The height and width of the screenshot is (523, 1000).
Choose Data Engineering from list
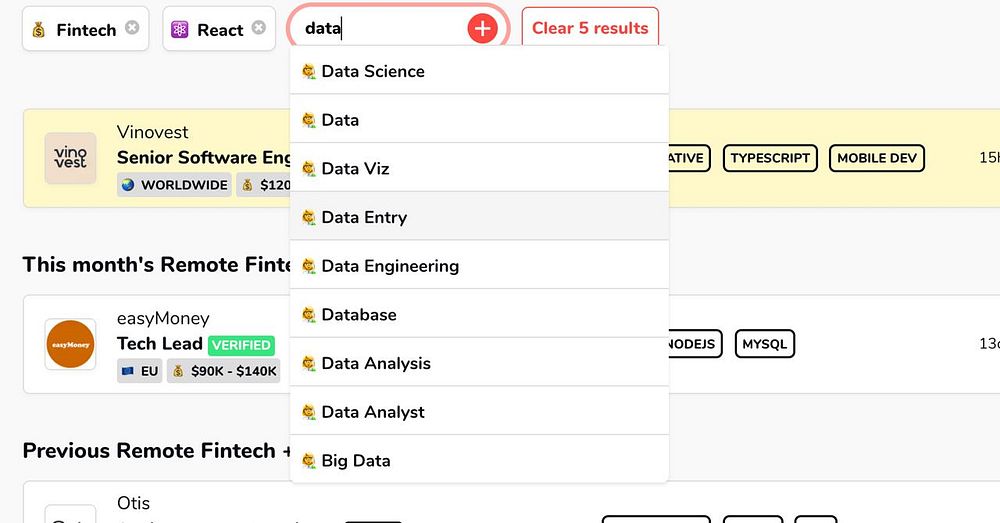[390, 266]
